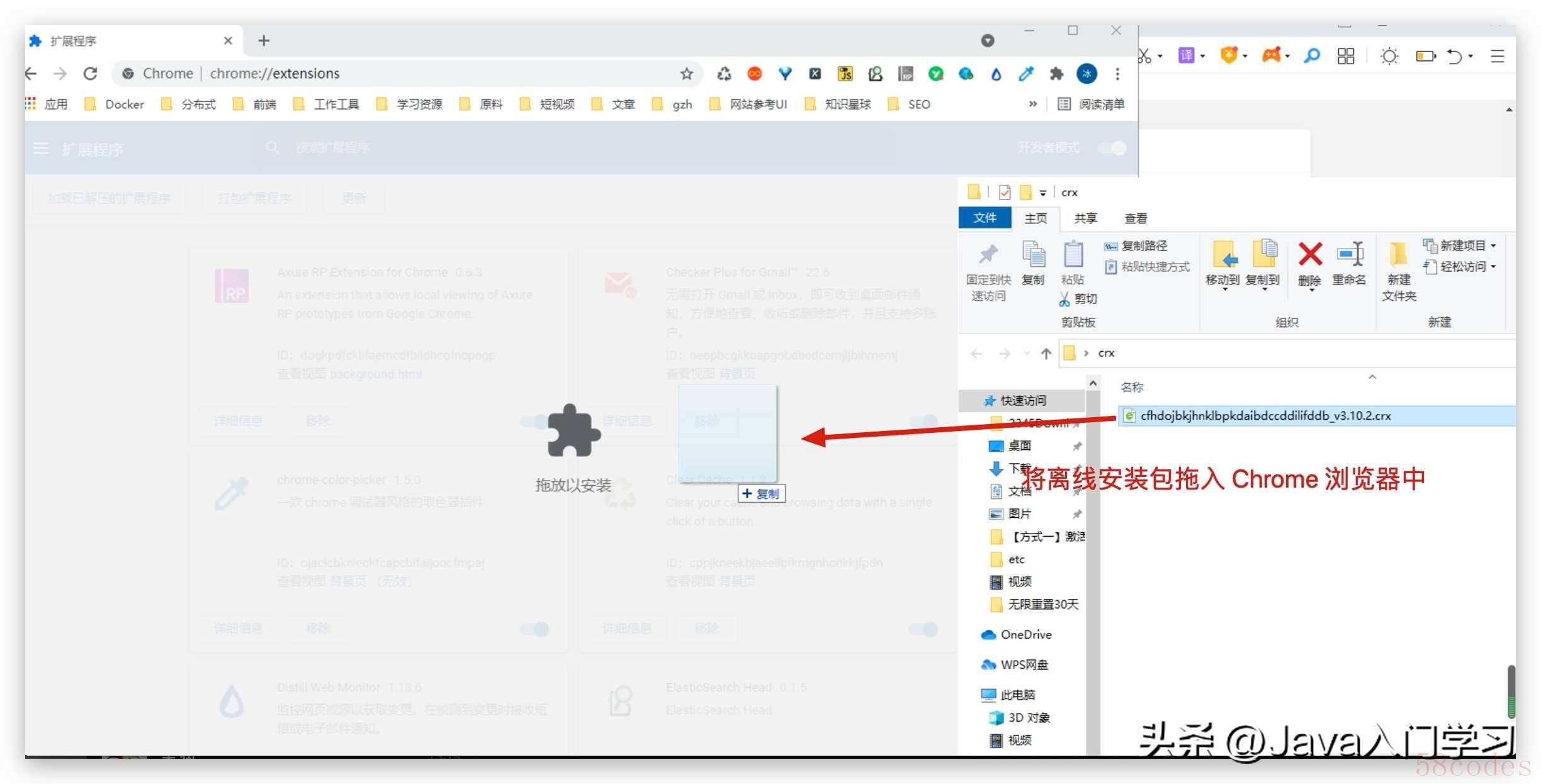Open the Chrome three-dot menu
Viewport: 1541px width, 784px height.
pyautogui.click(x=1117, y=74)
